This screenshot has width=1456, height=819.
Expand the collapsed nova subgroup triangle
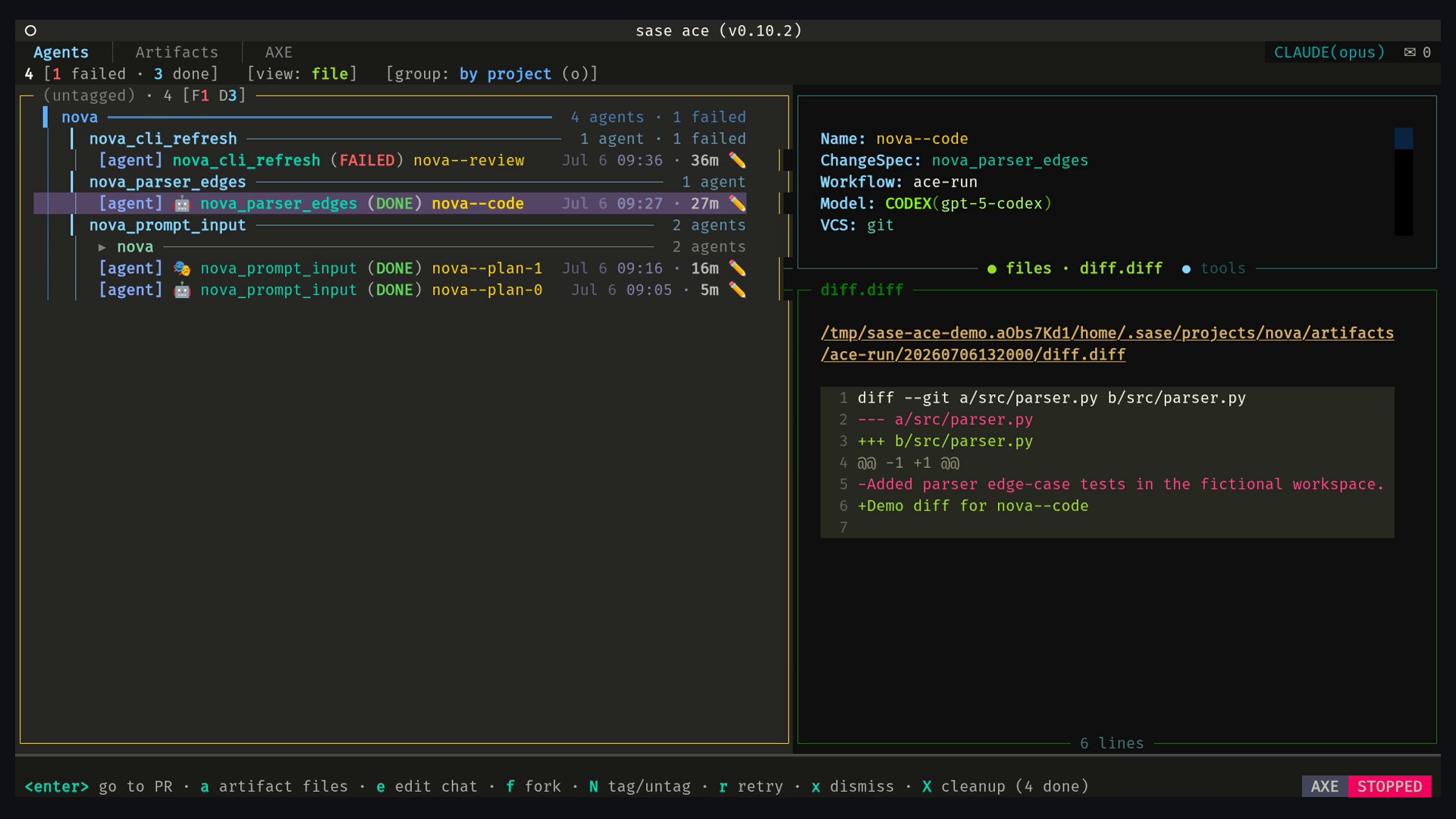pos(102,247)
